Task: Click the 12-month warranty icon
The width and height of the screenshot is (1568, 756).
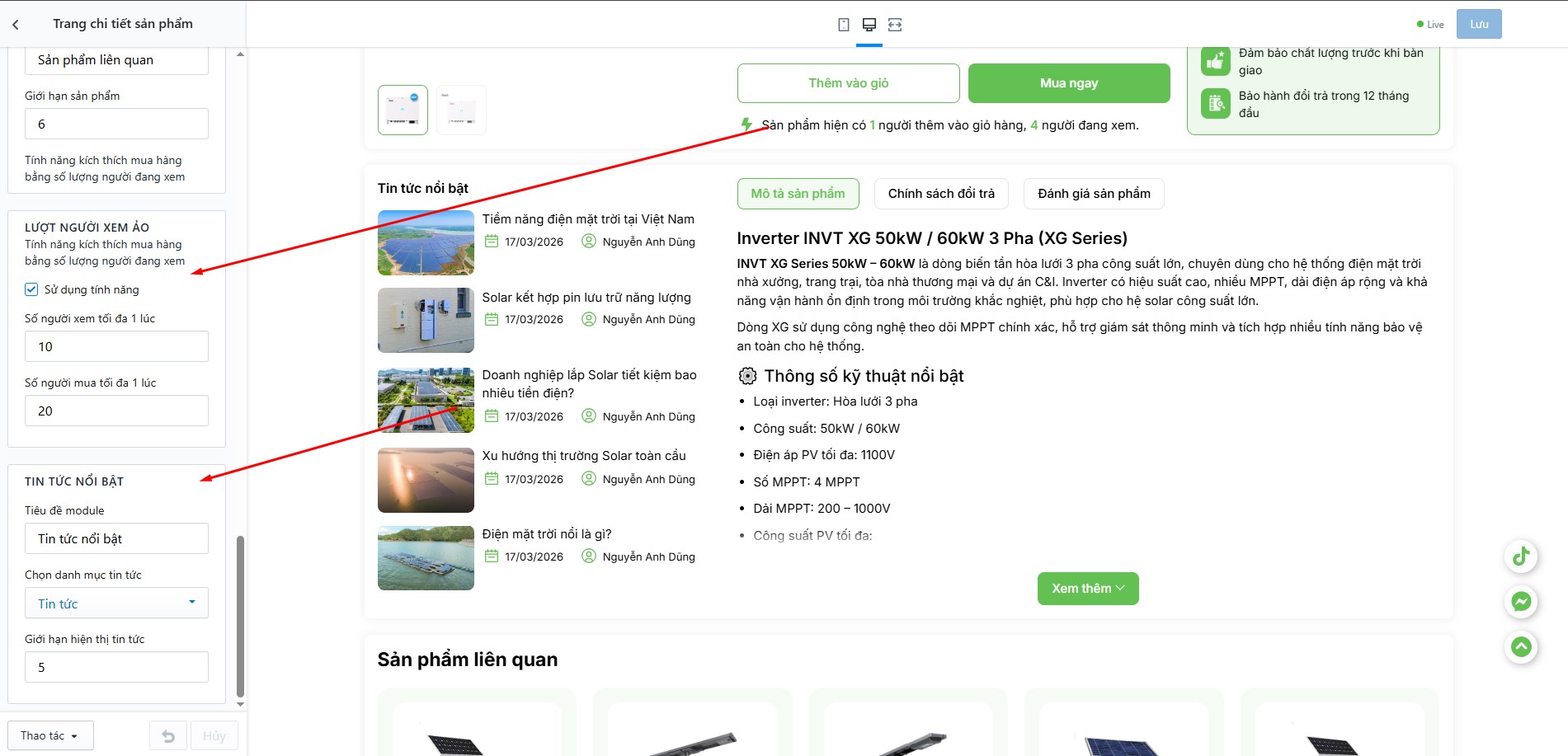Action: pyautogui.click(x=1216, y=104)
